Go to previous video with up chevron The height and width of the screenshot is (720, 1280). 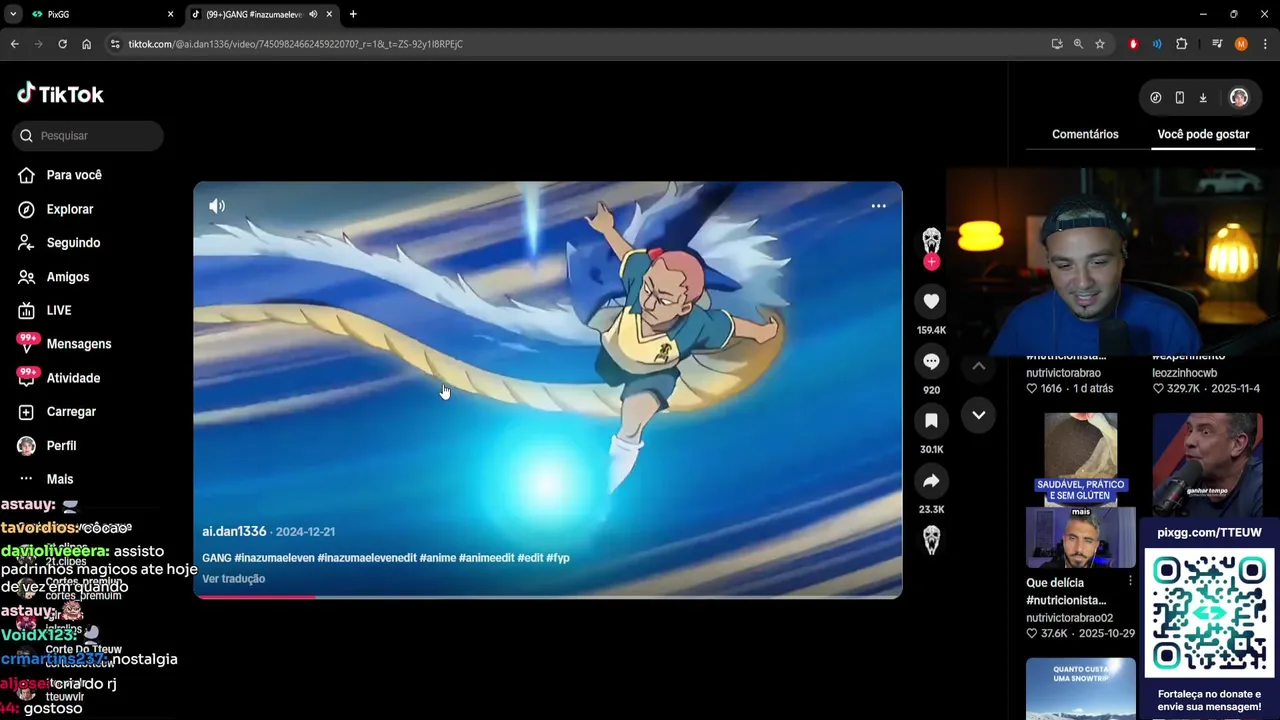pos(979,366)
